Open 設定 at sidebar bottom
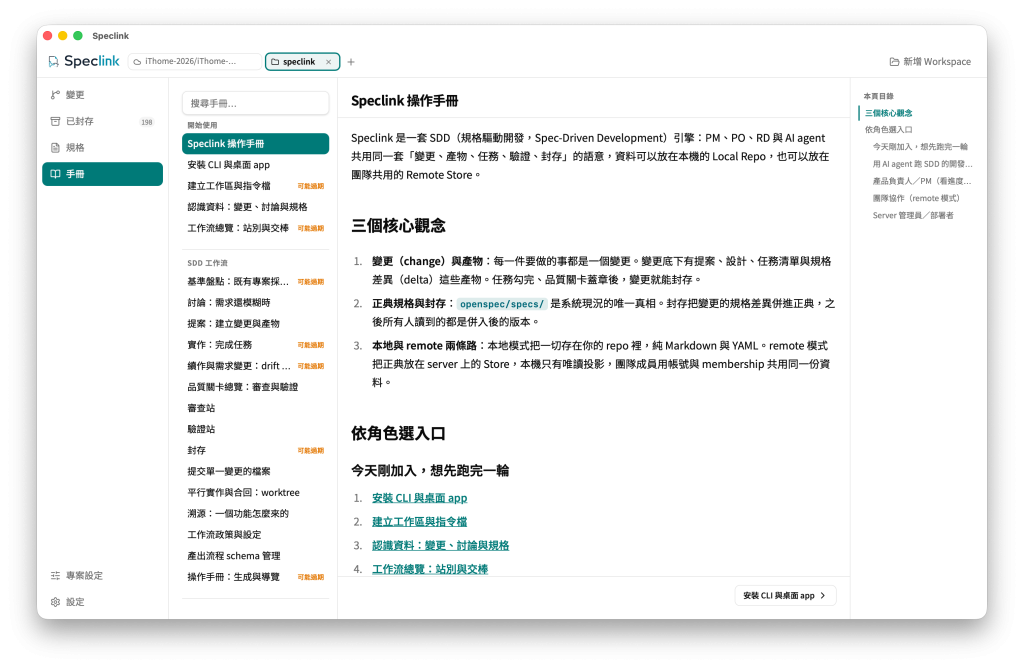Image resolution: width=1024 pixels, height=668 pixels. coord(103,601)
